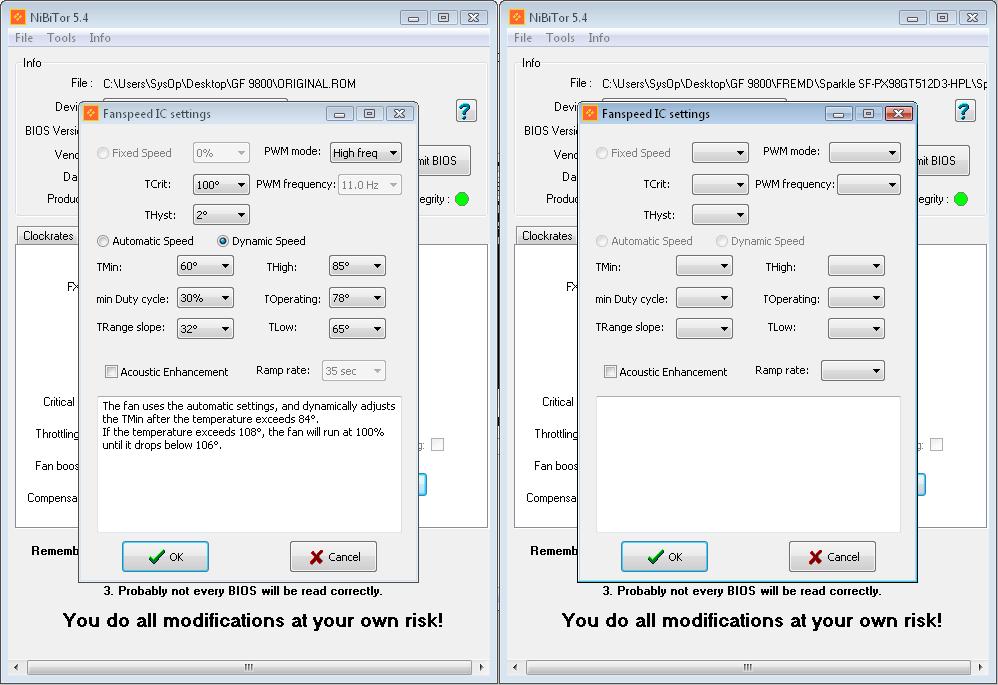Select Dynamic Speed in left dialog
The image size is (998, 685).
coord(262,241)
